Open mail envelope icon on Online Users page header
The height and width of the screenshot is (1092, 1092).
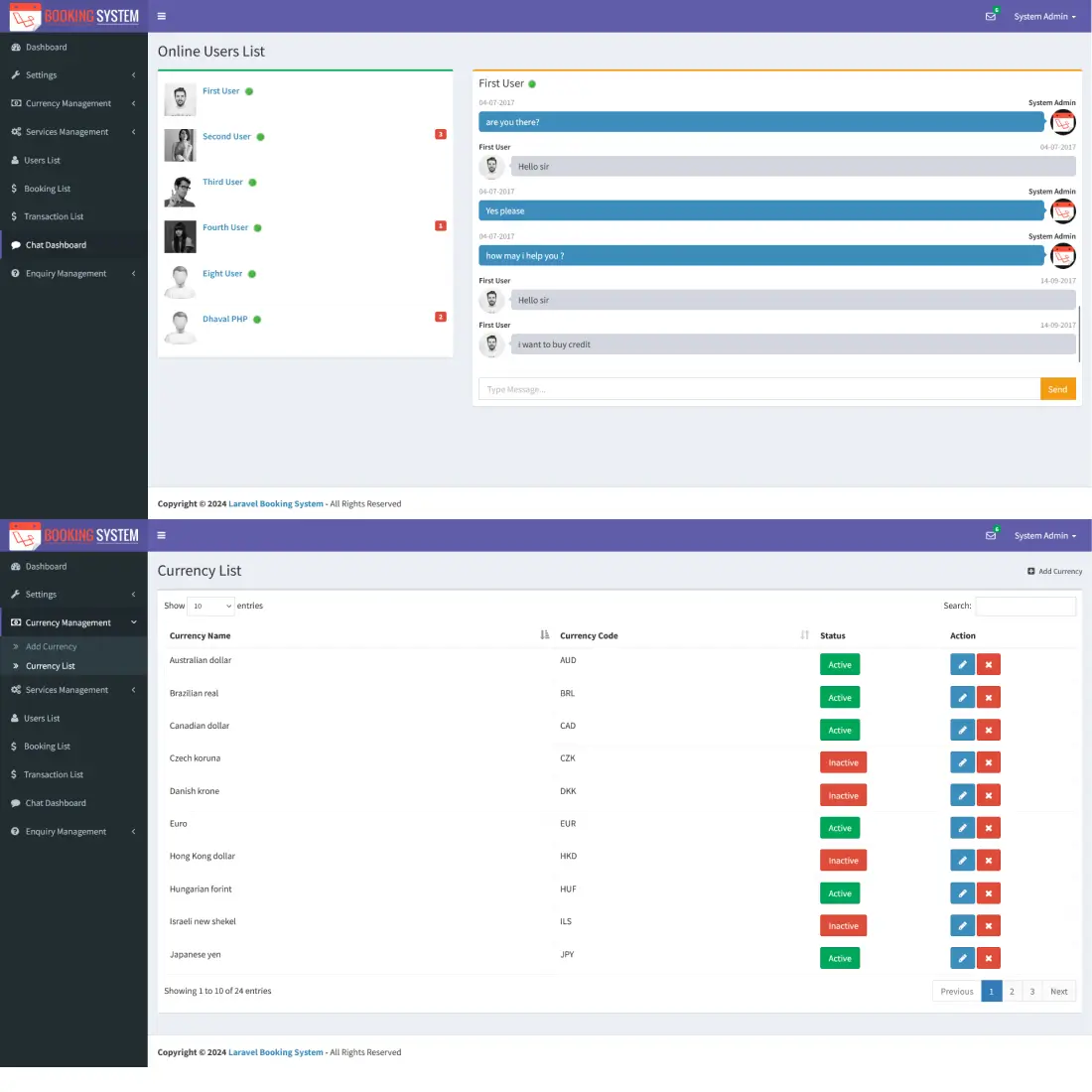[991, 16]
